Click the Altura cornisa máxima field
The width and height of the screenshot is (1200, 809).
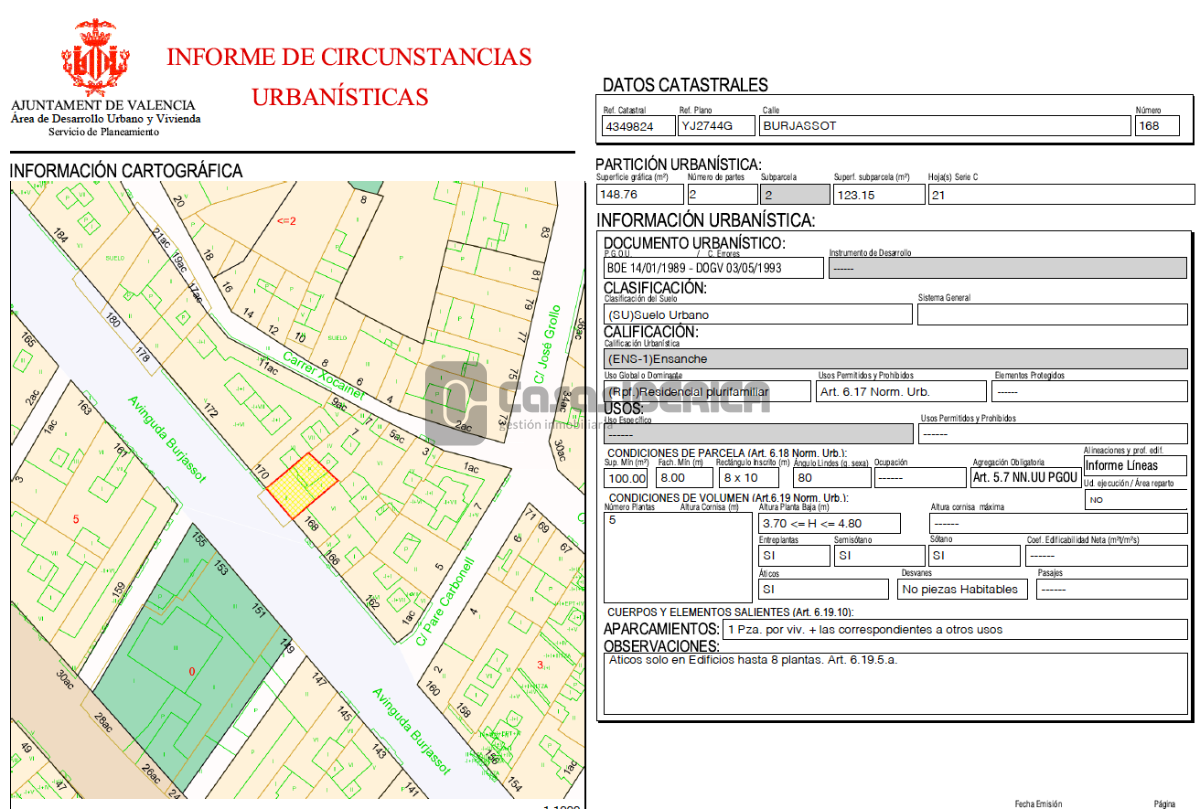(1058, 523)
